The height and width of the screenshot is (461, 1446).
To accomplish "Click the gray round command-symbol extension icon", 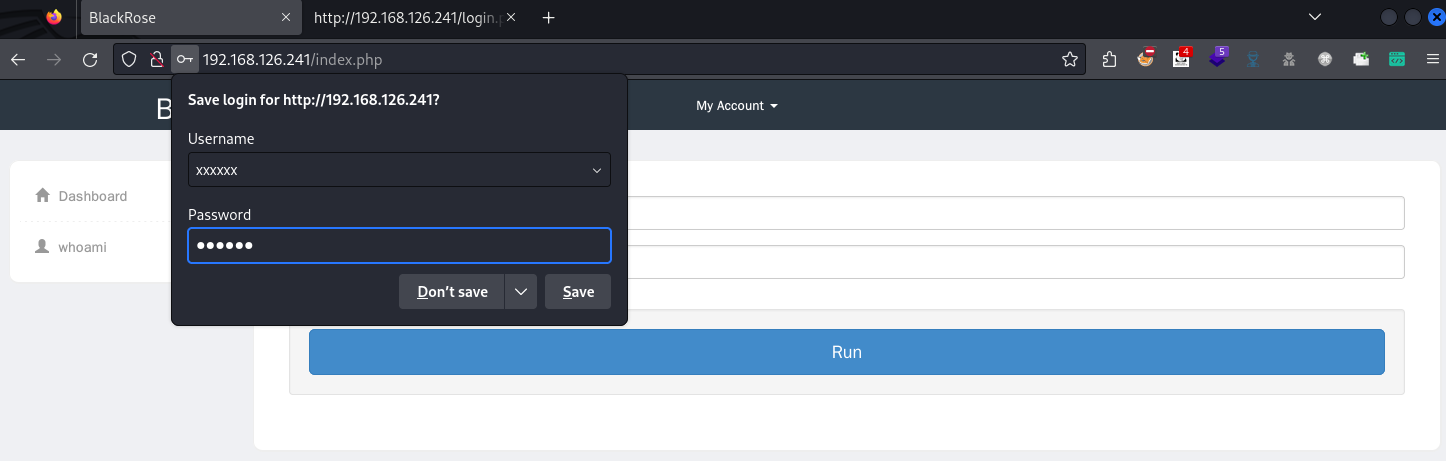I will [x=1325, y=60].
